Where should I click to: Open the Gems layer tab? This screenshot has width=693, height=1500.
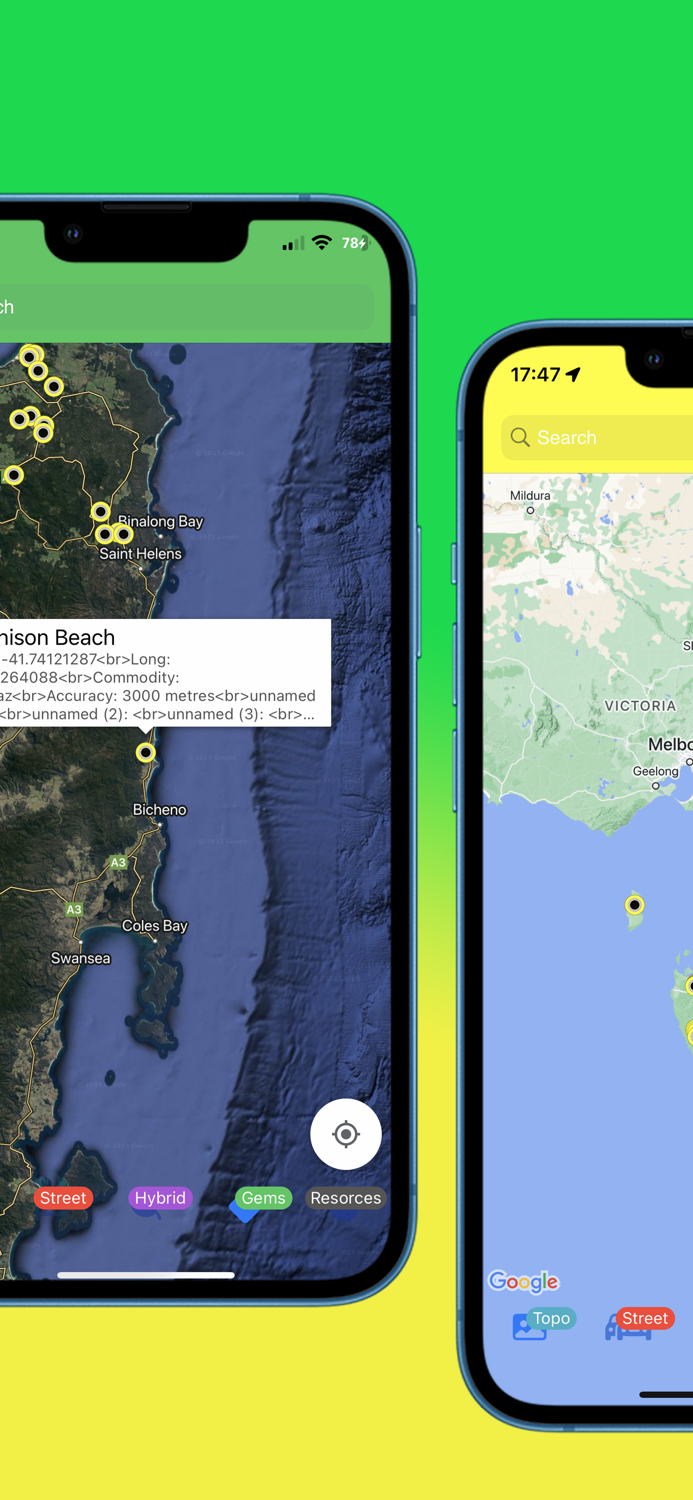(x=263, y=1198)
